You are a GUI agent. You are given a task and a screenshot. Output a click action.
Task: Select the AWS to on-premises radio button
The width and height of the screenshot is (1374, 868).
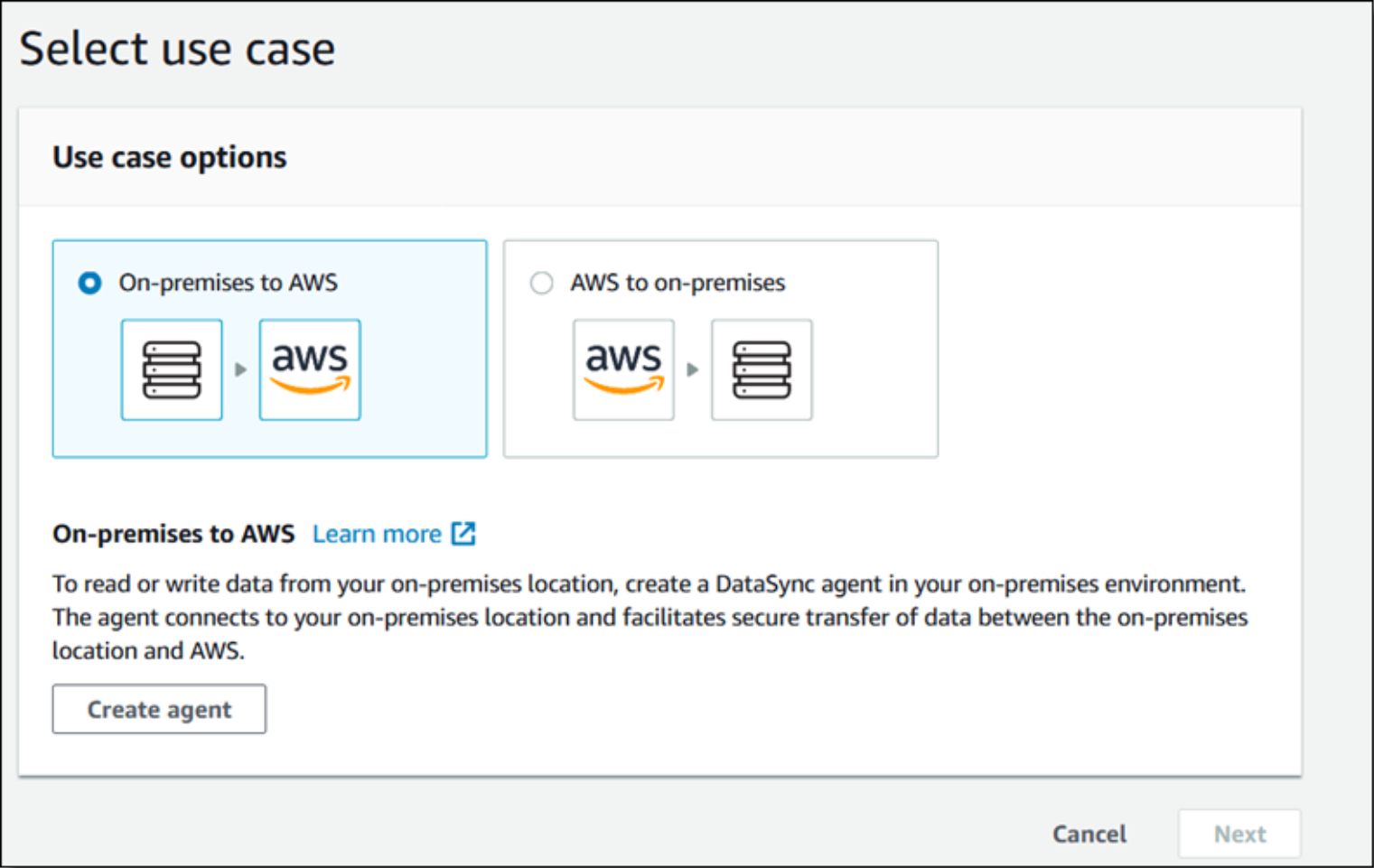pyautogui.click(x=541, y=283)
